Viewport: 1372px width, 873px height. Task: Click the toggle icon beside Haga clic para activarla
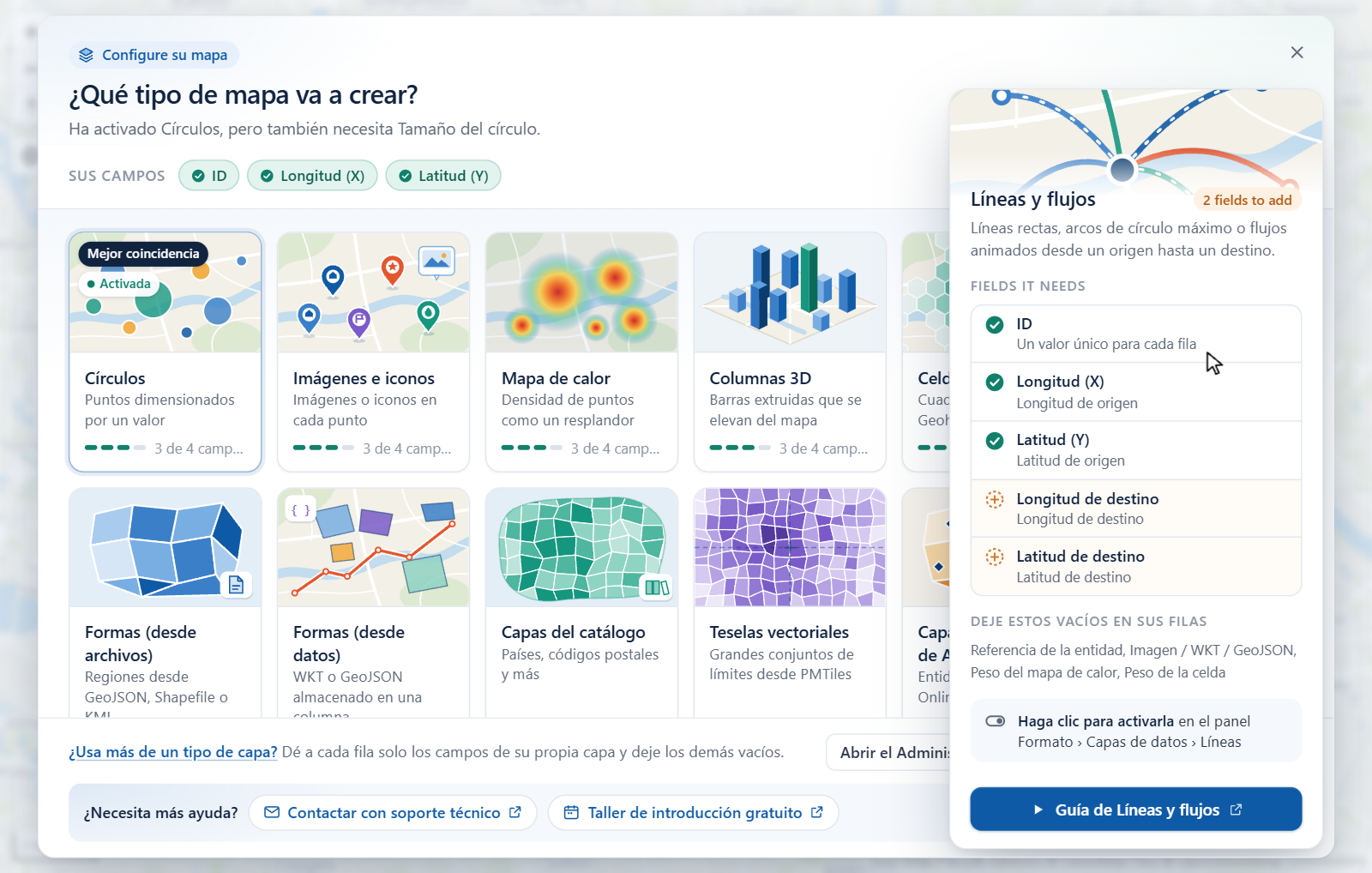[996, 721]
